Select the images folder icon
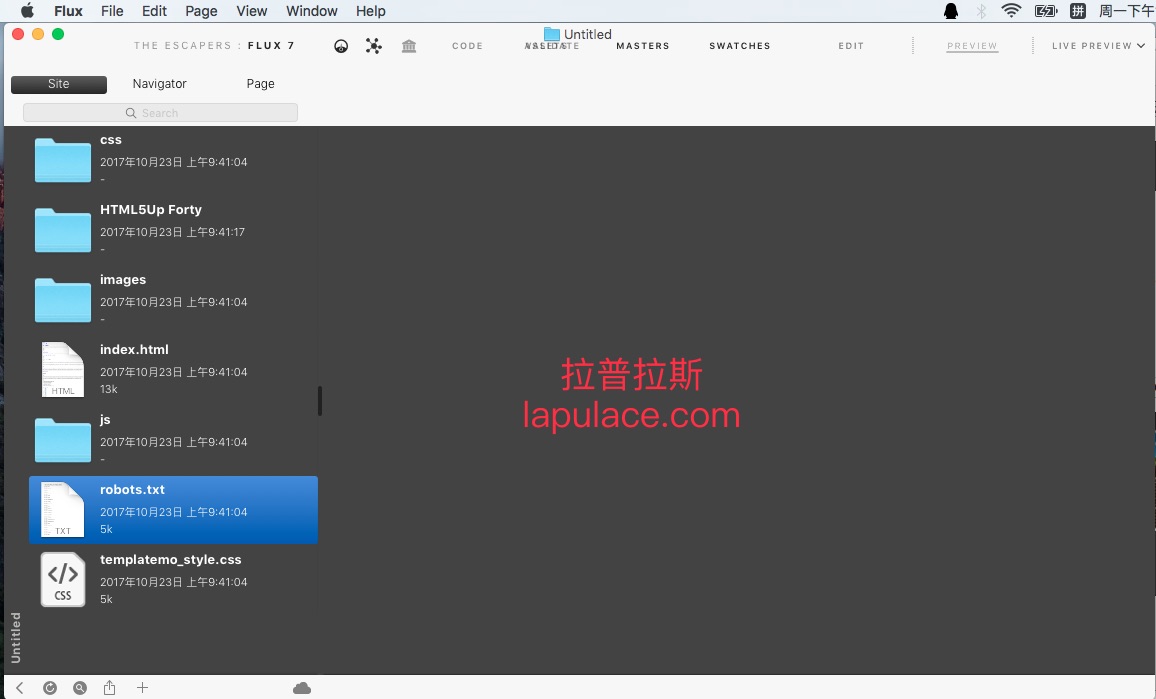This screenshot has width=1156, height=699. pos(63,300)
